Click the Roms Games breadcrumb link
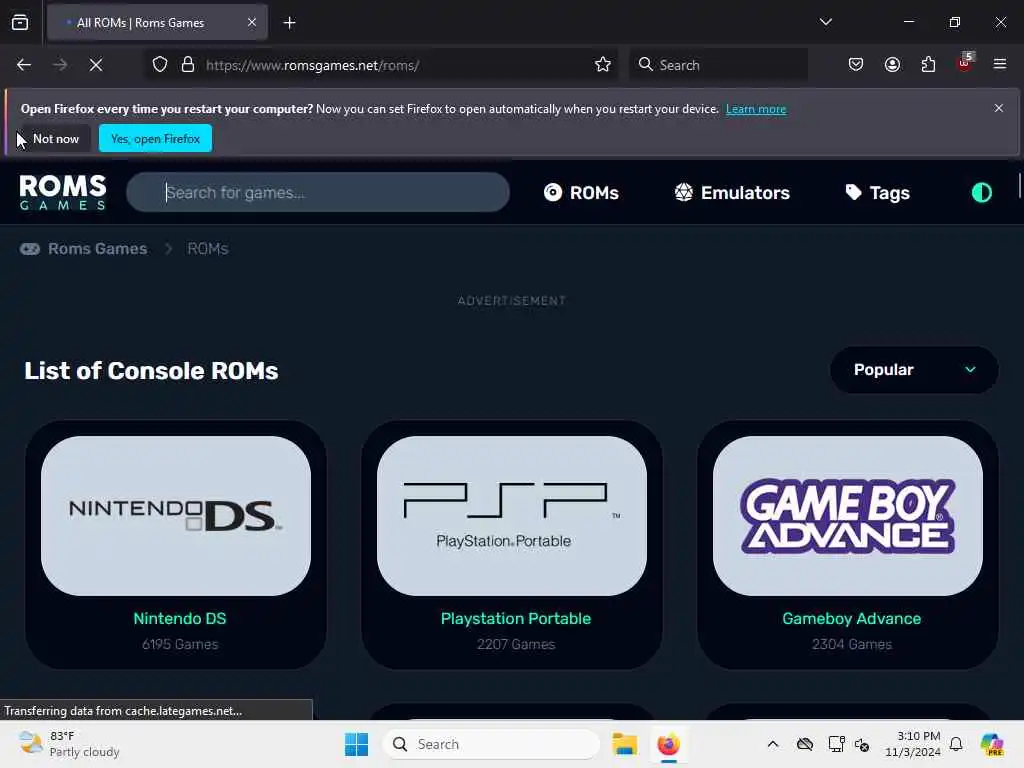The height and width of the screenshot is (768, 1024). 84,249
